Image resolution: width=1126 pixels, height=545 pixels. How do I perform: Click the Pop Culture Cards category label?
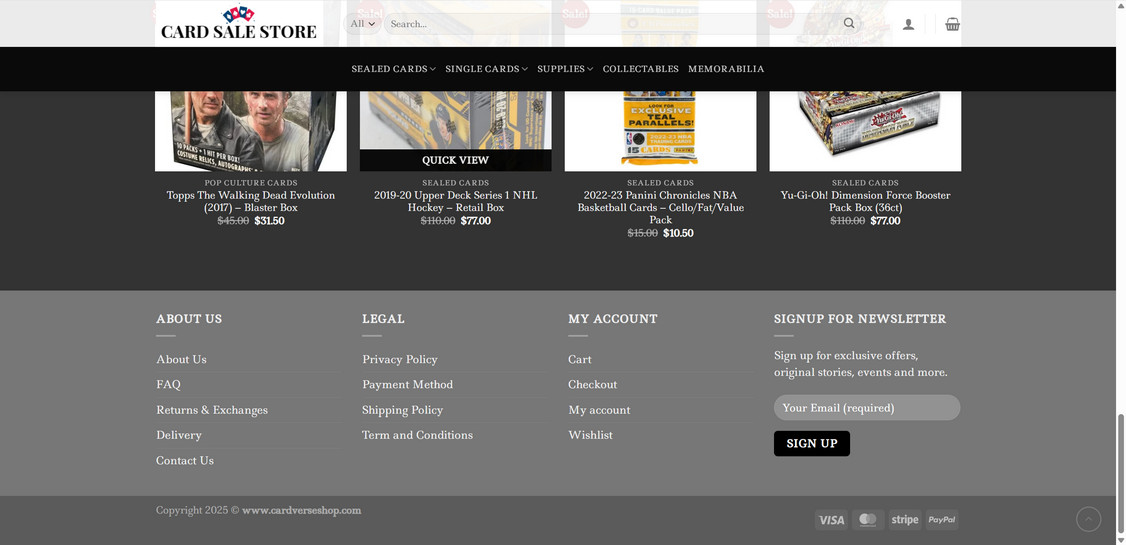tap(251, 182)
